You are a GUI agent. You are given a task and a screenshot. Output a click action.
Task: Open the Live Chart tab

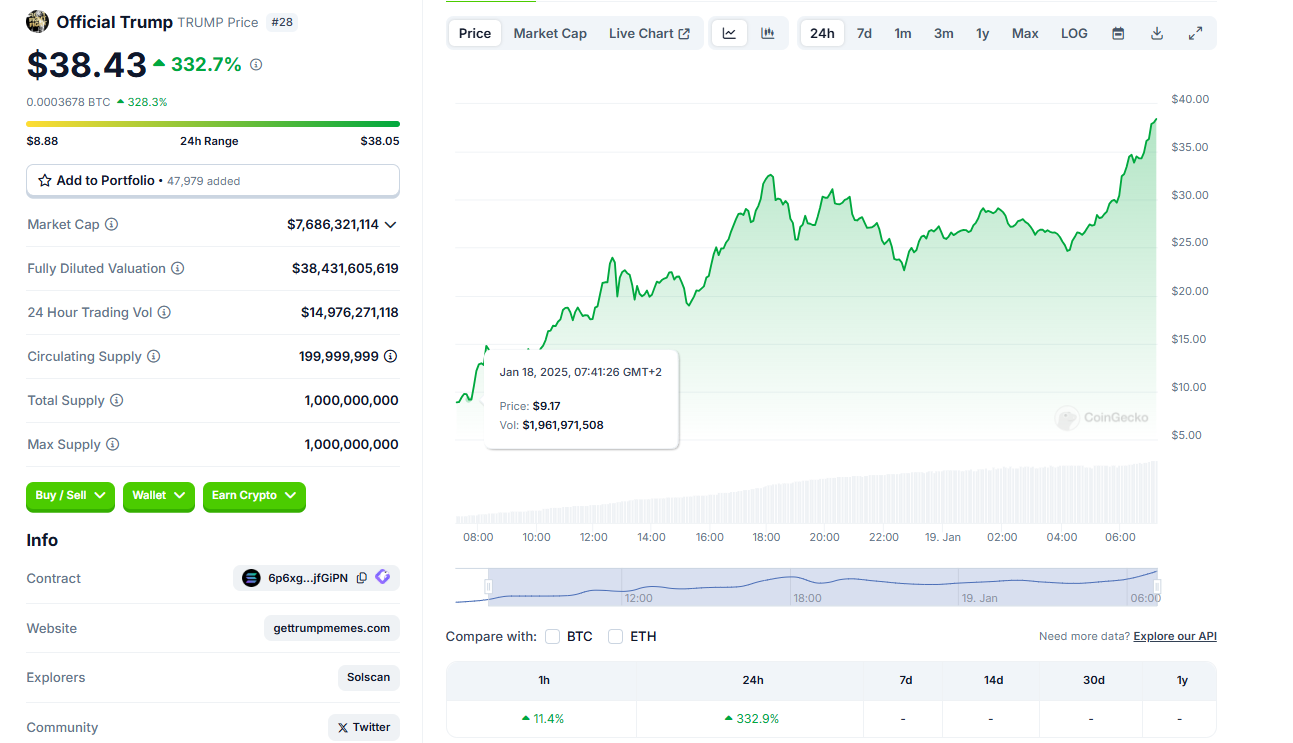[649, 33]
